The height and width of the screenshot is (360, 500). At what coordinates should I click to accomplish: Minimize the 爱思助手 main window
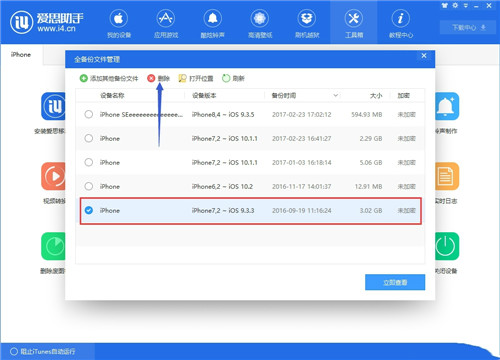click(476, 6)
